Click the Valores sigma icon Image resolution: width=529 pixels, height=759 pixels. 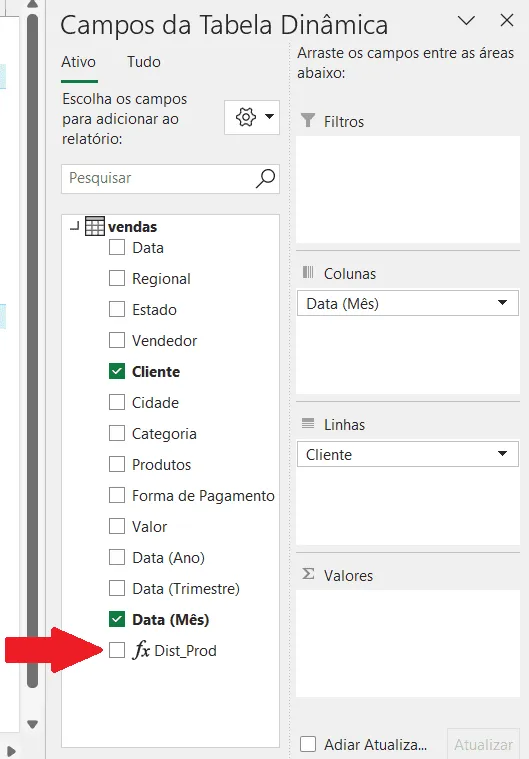(308, 574)
